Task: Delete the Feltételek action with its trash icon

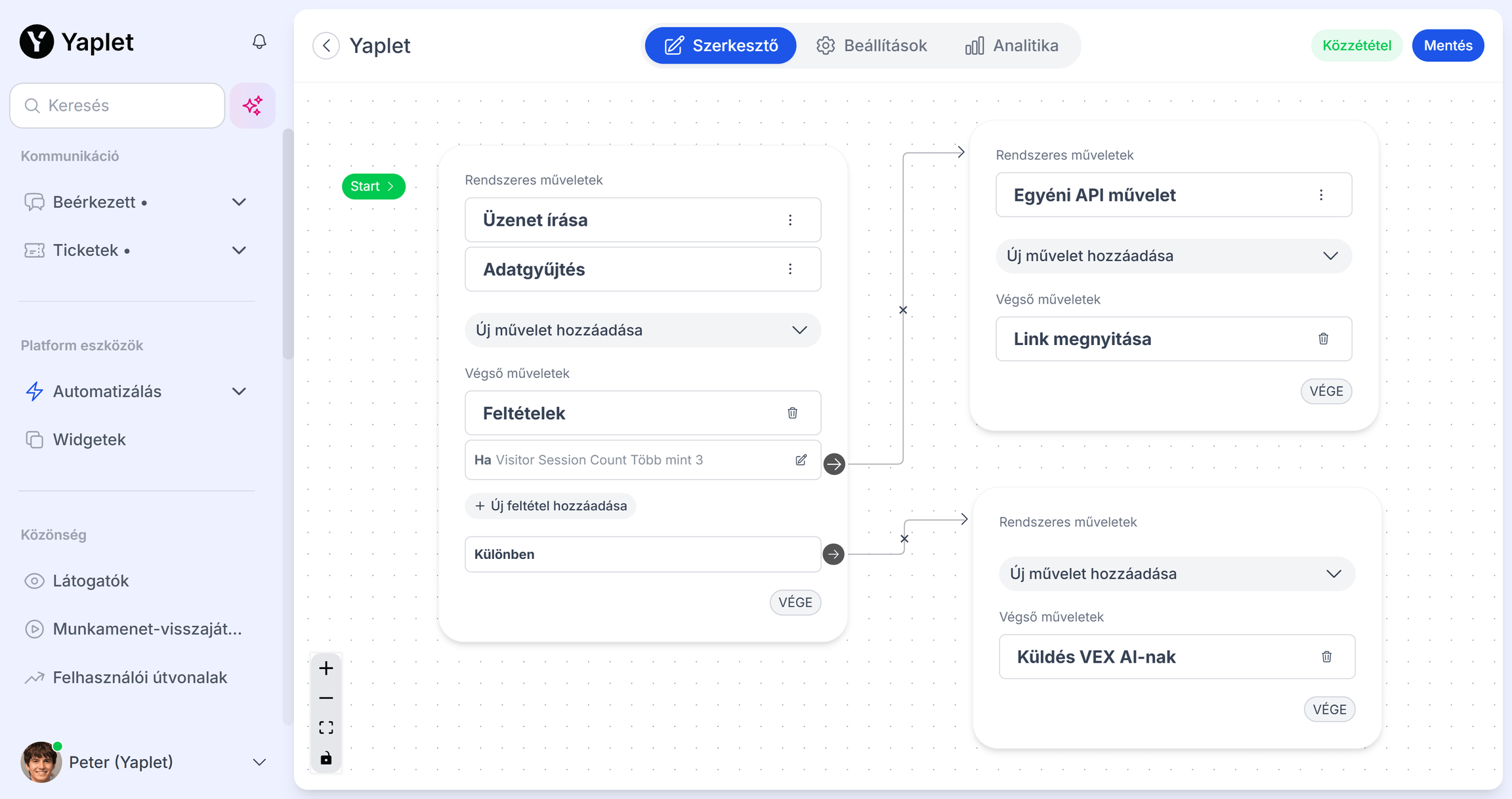Action: coord(792,413)
